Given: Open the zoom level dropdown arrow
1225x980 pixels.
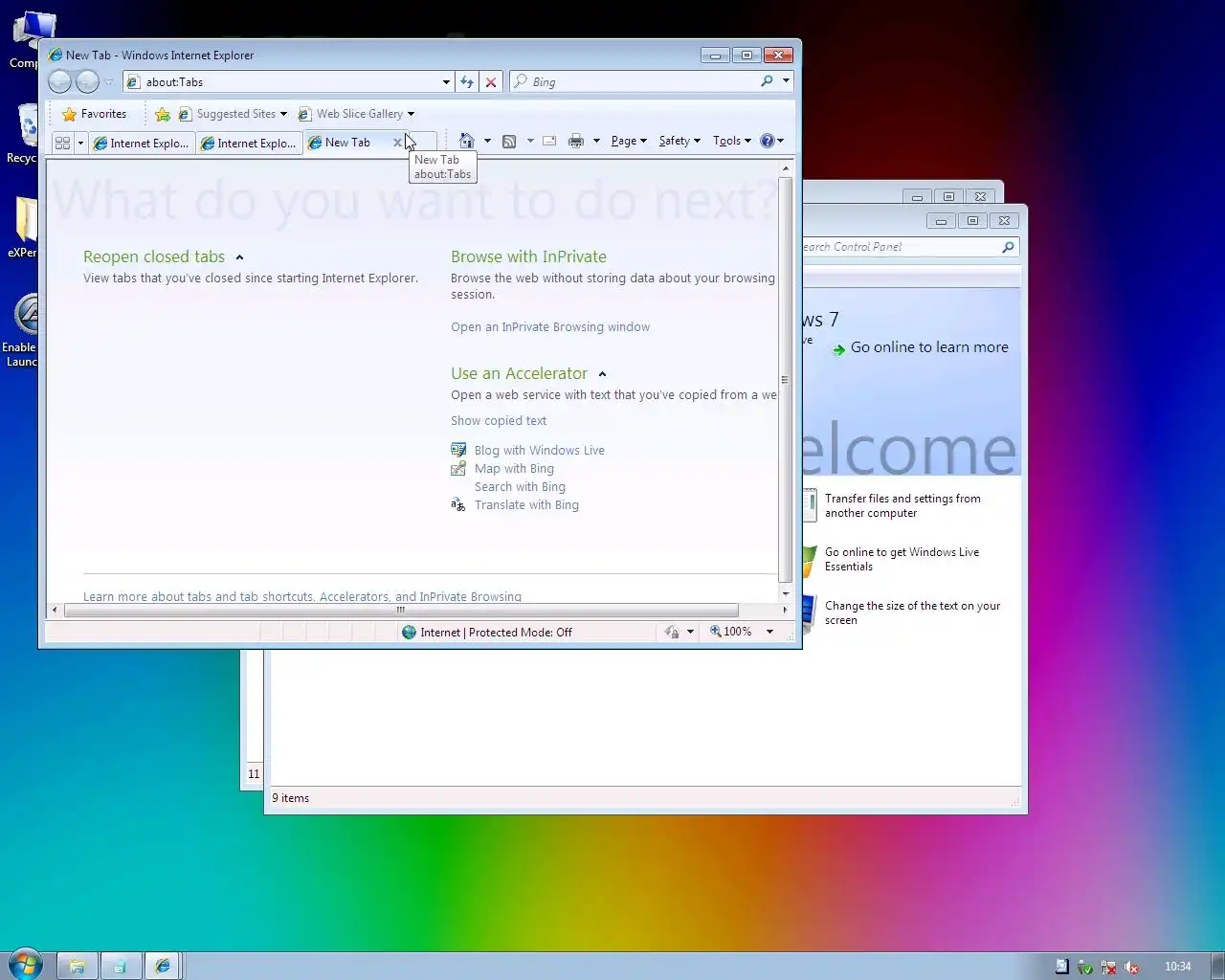Looking at the screenshot, I should coord(769,632).
